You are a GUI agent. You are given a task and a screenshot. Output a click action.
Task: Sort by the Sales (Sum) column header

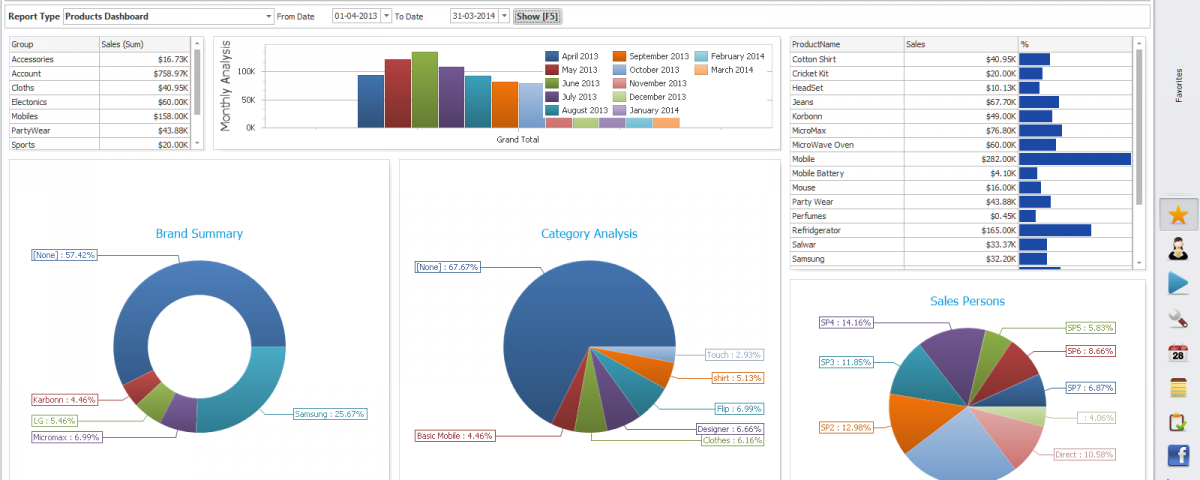pos(144,44)
